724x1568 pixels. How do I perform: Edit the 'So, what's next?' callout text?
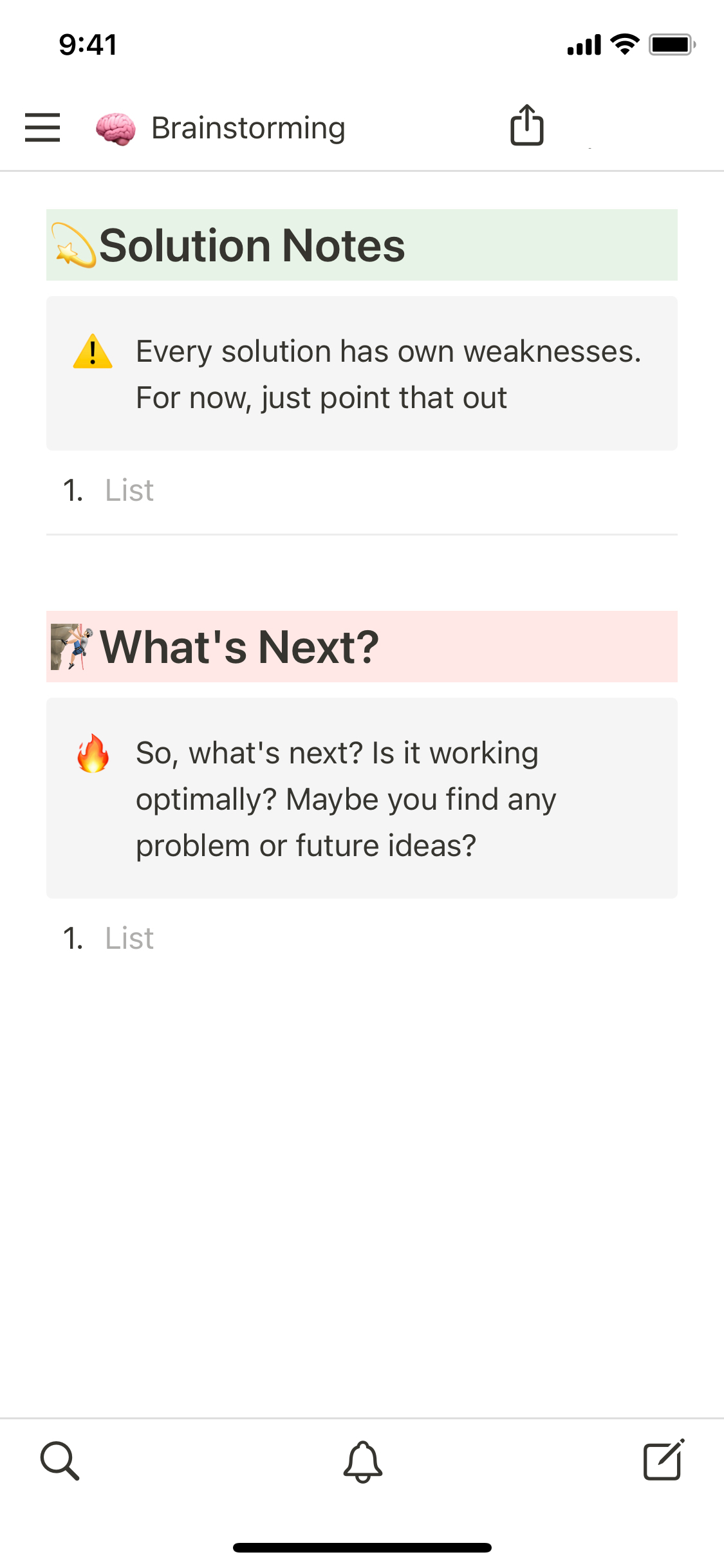click(346, 799)
